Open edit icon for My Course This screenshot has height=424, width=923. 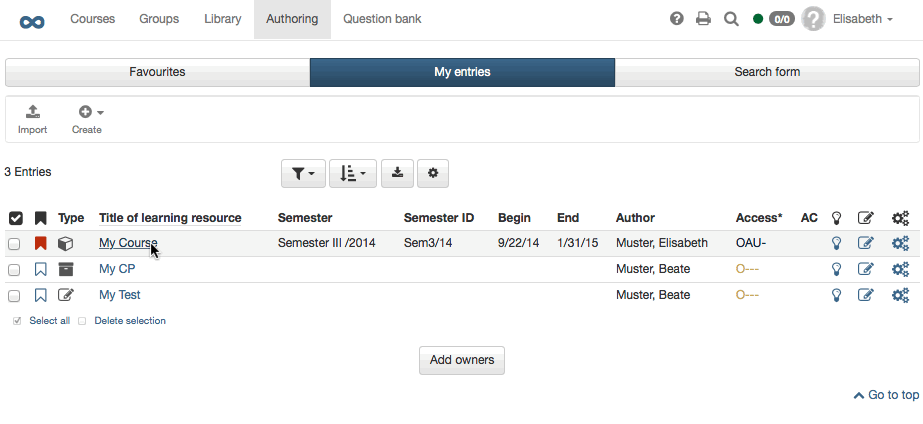[866, 243]
